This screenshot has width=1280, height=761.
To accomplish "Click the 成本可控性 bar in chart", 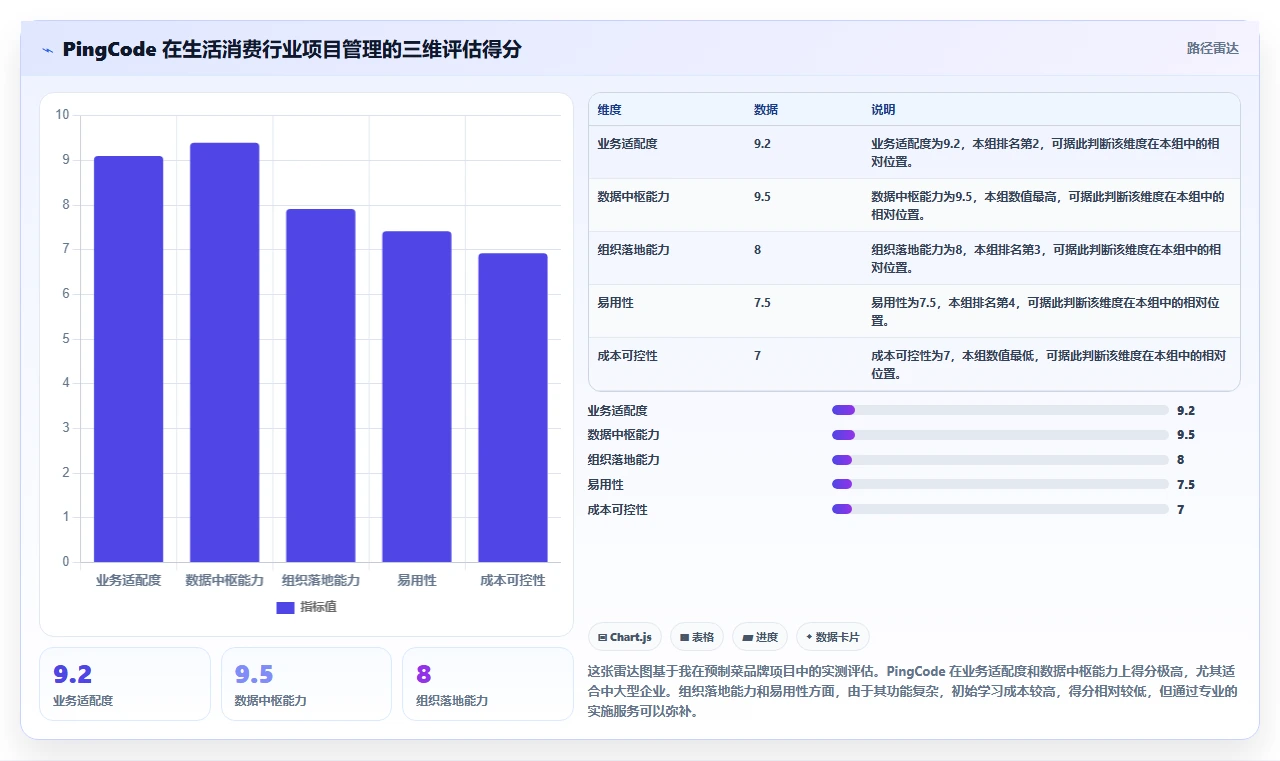I will click(x=512, y=408).
